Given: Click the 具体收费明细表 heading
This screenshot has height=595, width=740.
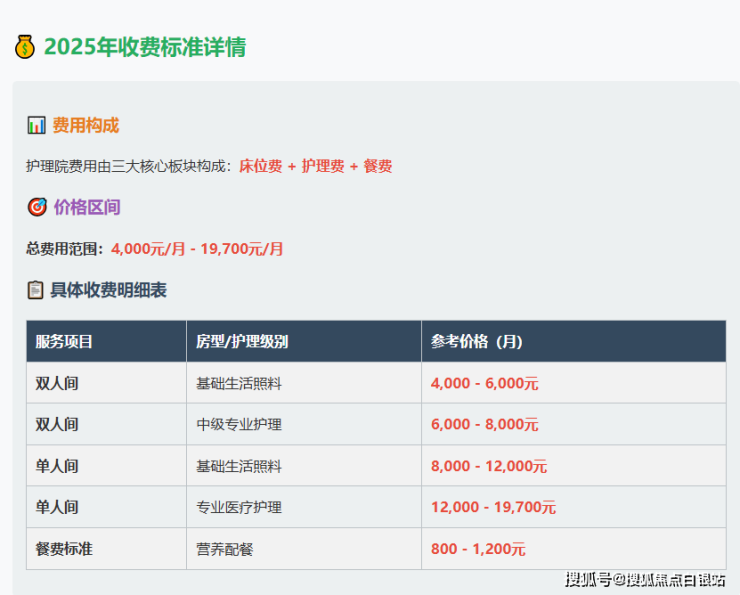Looking at the screenshot, I should point(108,290).
